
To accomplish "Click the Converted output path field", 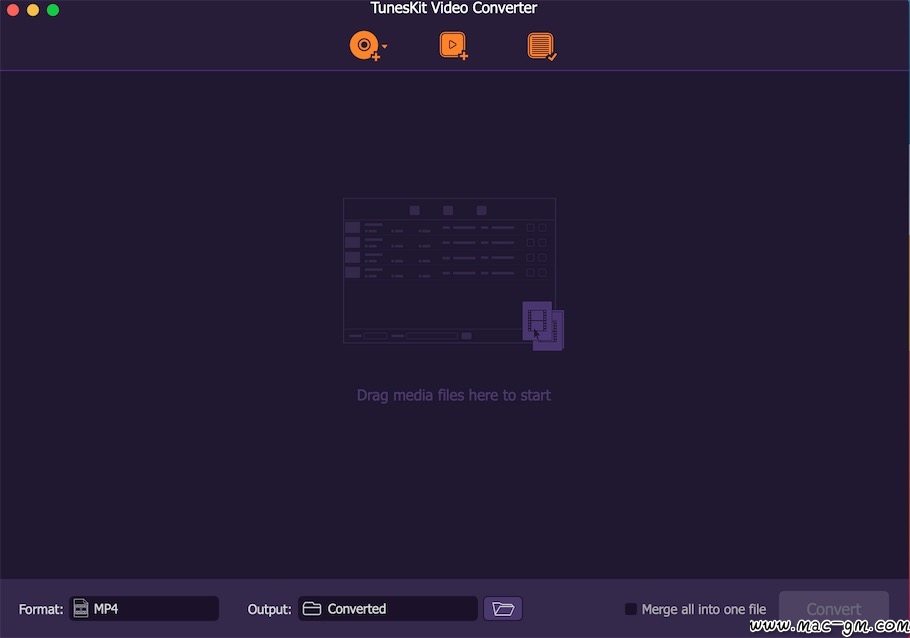I will 388,608.
